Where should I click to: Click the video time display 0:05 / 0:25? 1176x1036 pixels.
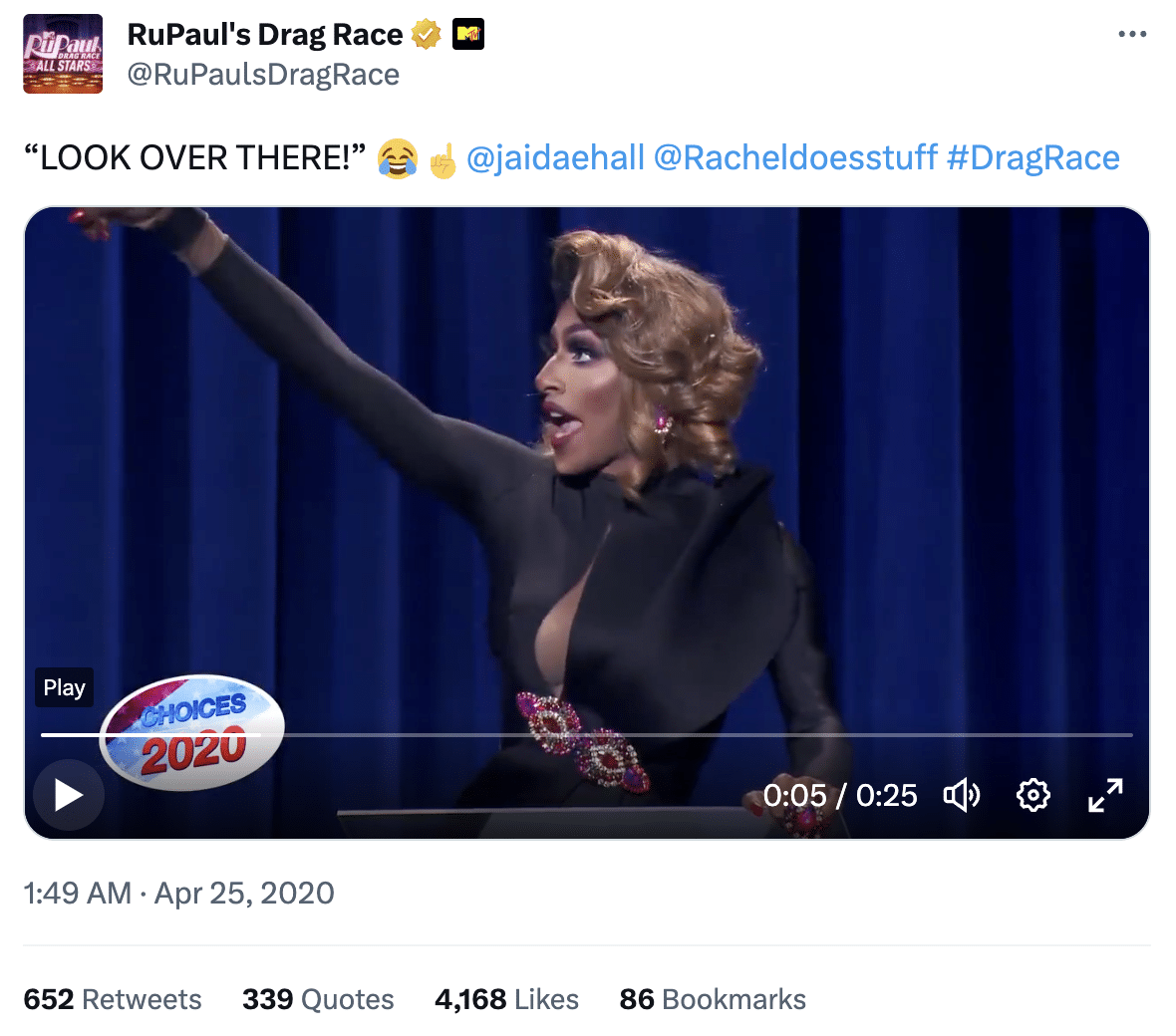(x=840, y=795)
